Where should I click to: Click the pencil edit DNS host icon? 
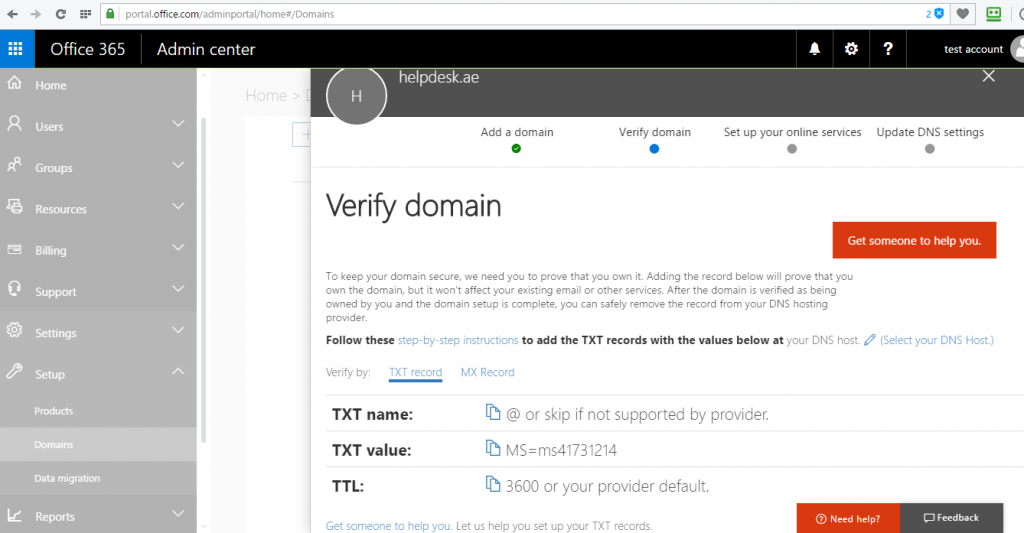[869, 340]
